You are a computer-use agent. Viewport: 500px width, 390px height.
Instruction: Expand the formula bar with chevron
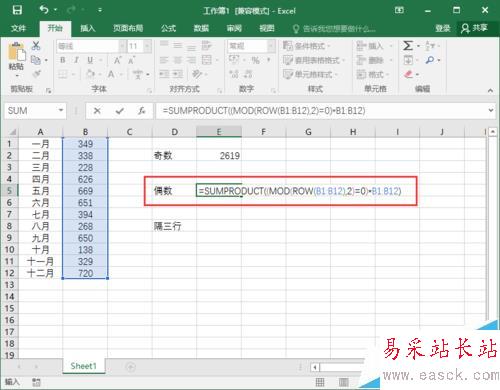[491, 110]
